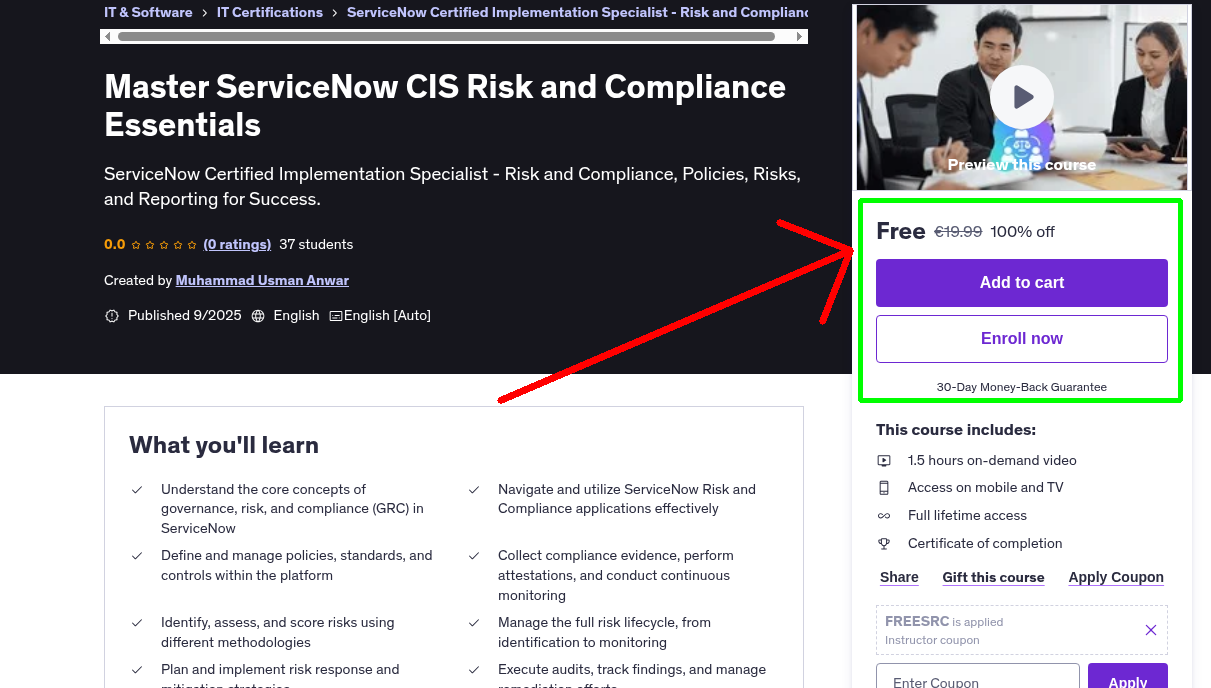Dismiss the applied FREESRC coupon

[x=1150, y=630]
